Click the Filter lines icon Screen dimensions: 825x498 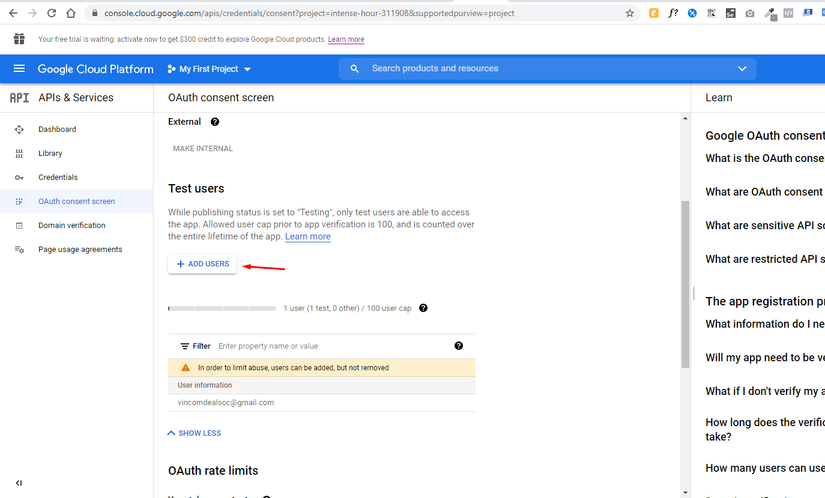[185, 346]
